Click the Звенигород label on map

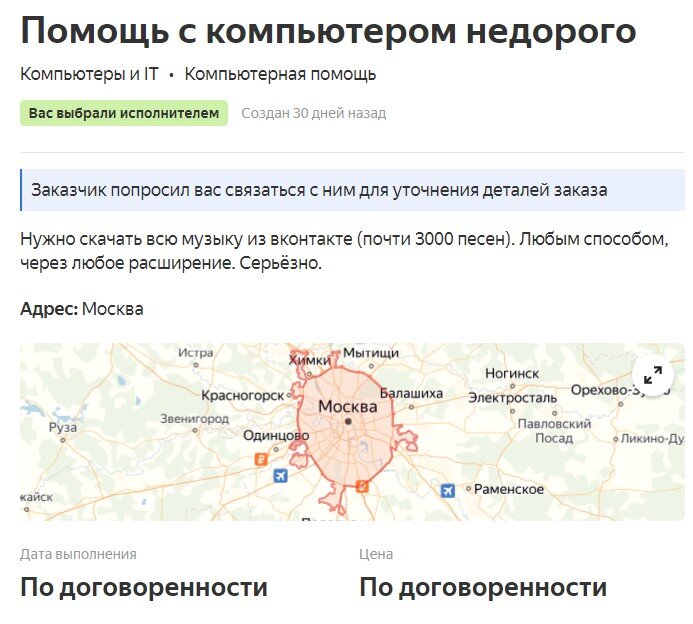click(x=194, y=419)
